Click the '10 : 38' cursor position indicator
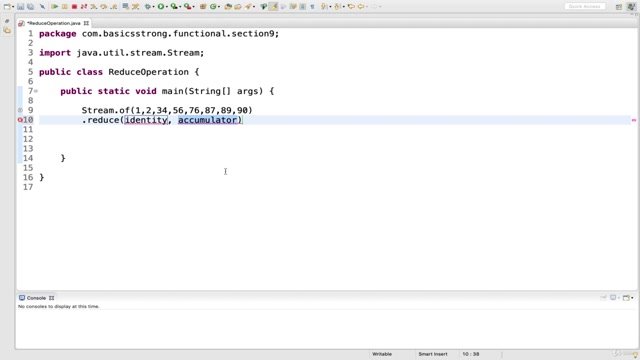 point(471,354)
